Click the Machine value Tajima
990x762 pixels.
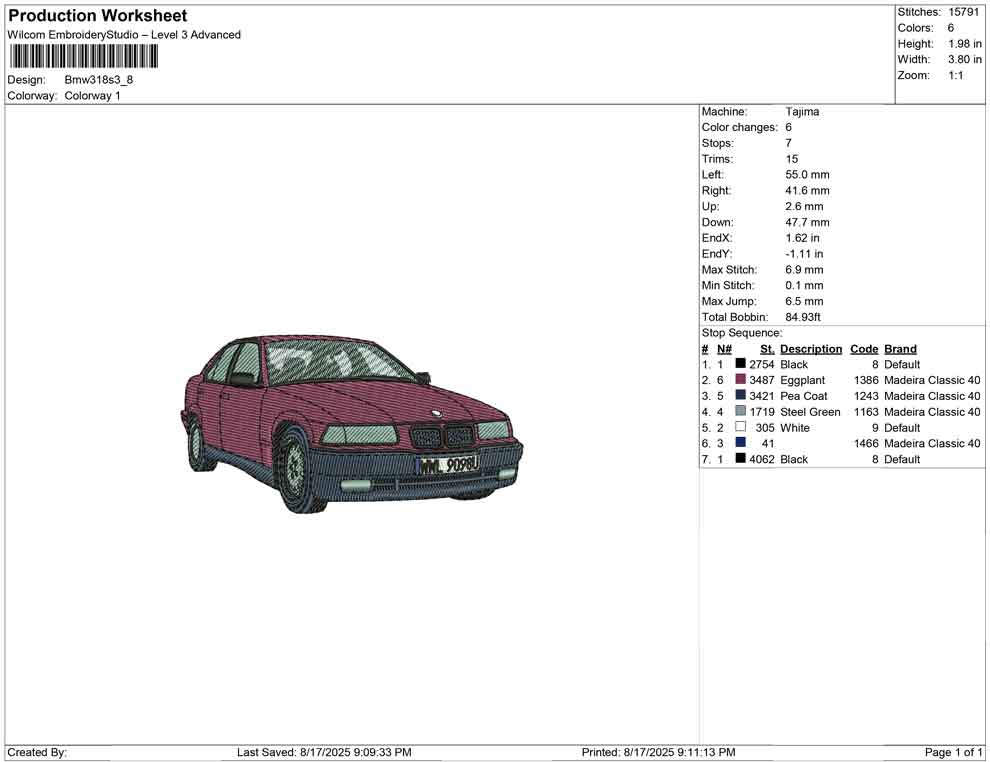(x=802, y=112)
